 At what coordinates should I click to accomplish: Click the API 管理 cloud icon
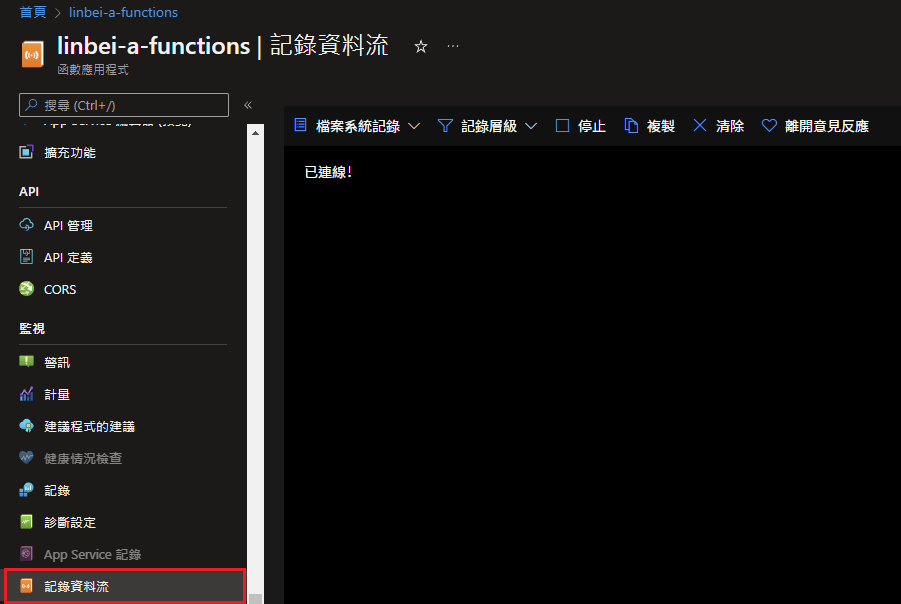(x=26, y=225)
